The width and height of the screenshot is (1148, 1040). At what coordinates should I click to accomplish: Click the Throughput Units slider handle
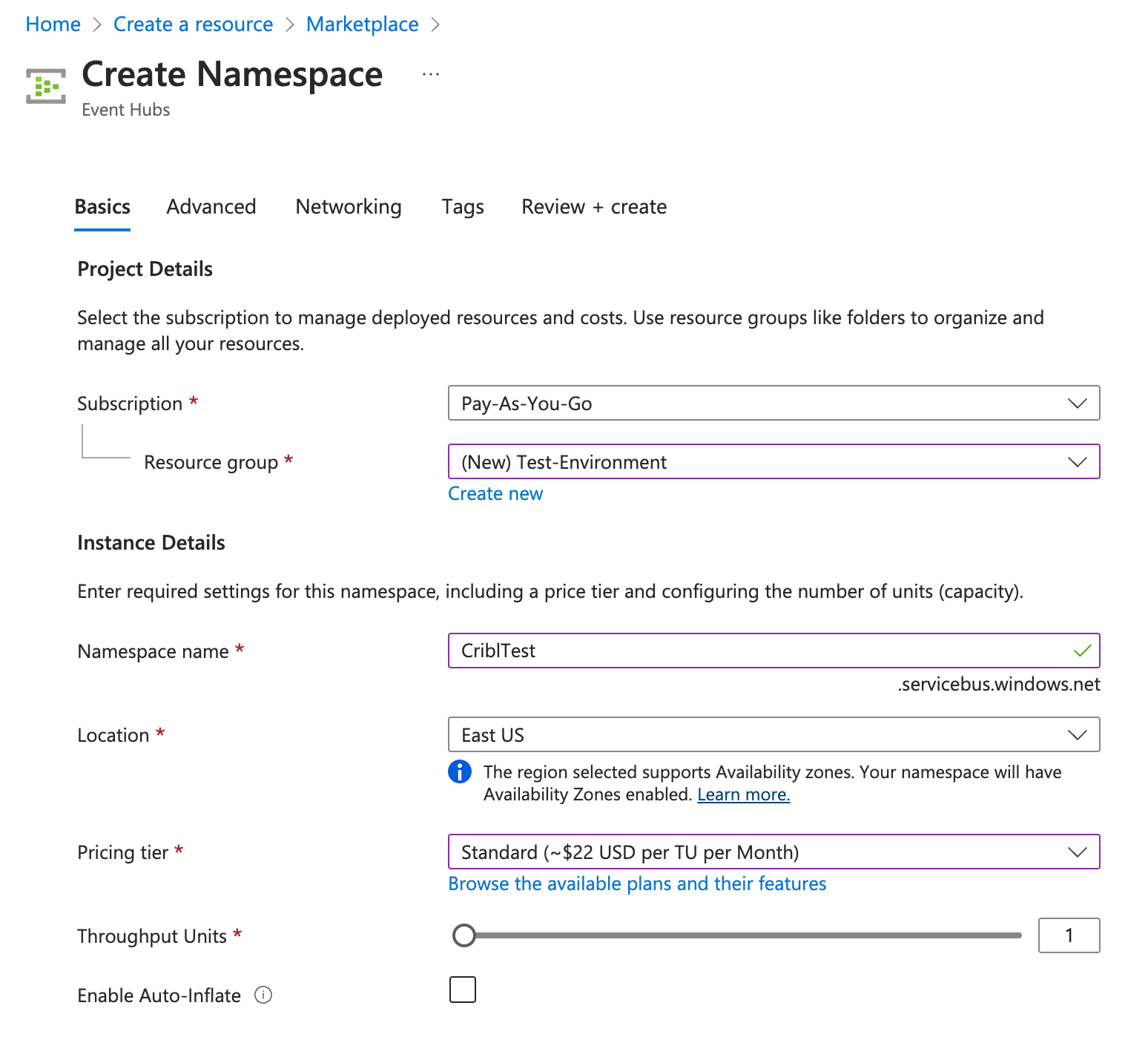464,935
